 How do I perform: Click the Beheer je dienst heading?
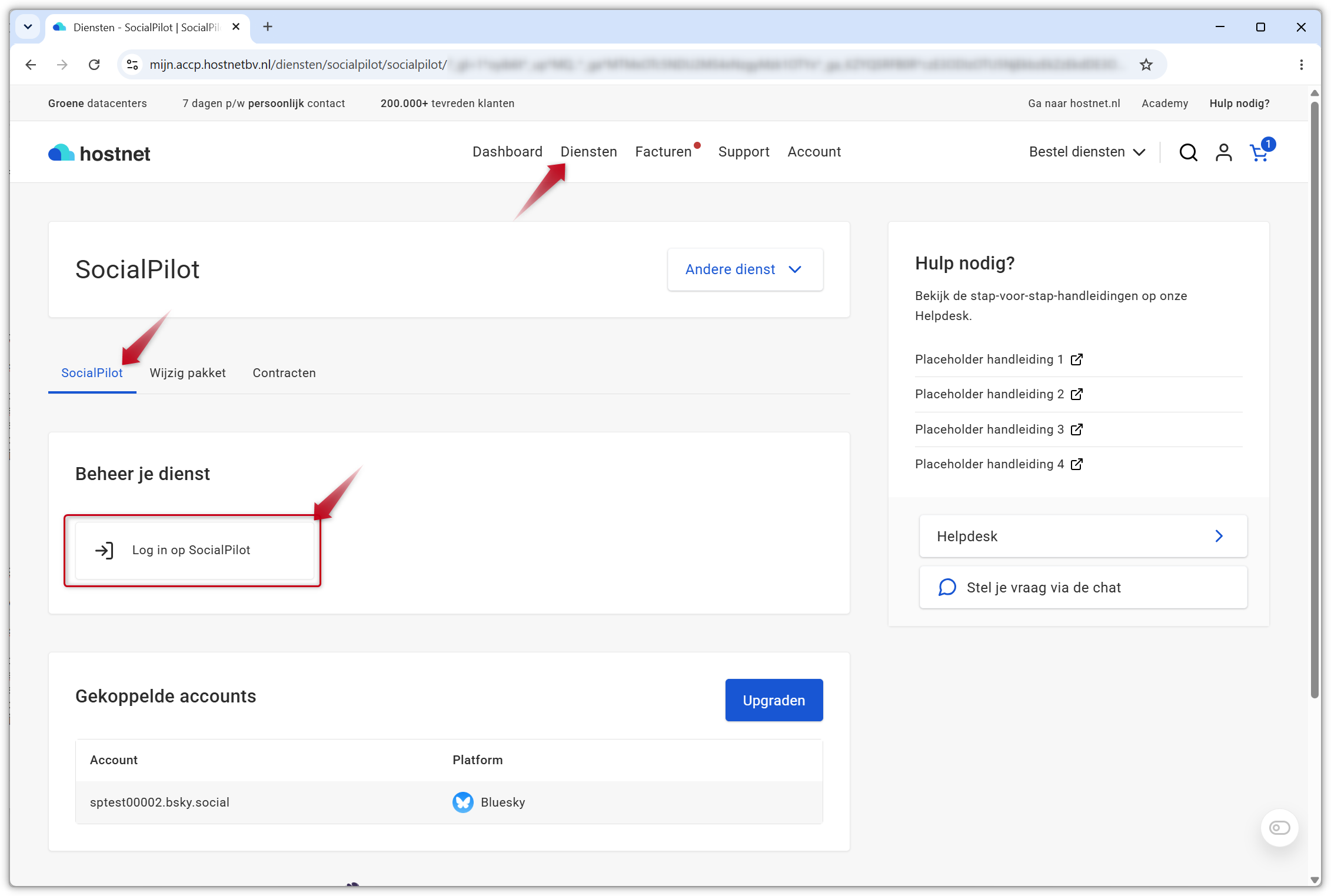(x=142, y=474)
